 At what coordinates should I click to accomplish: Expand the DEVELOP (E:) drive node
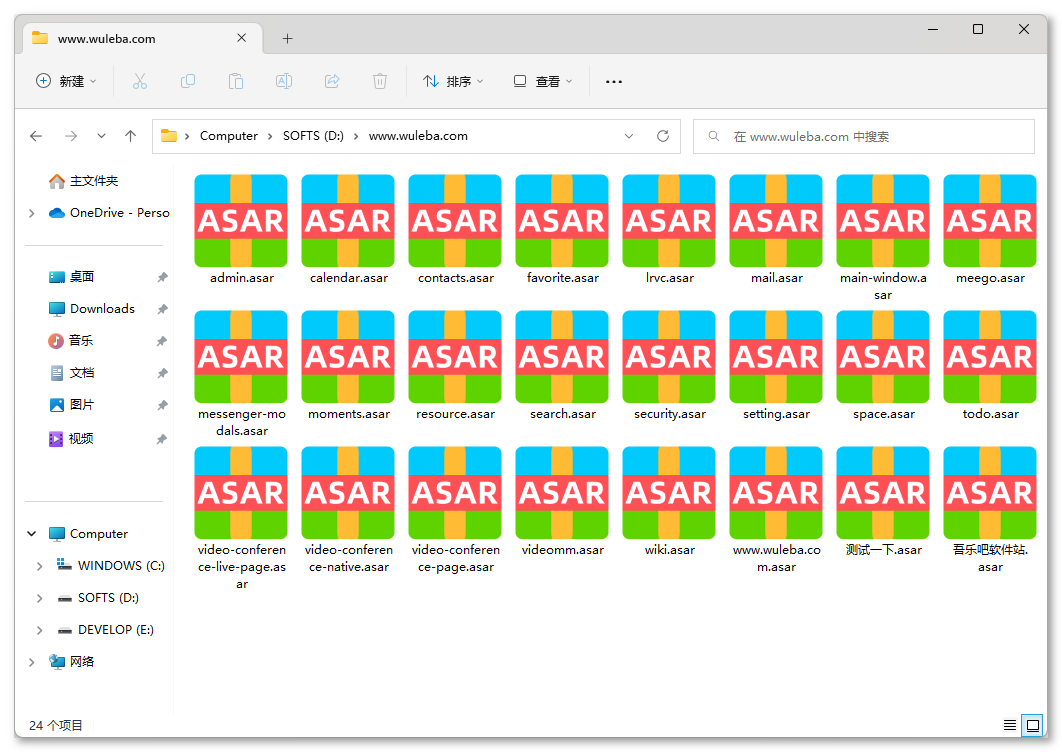[x=39, y=630]
